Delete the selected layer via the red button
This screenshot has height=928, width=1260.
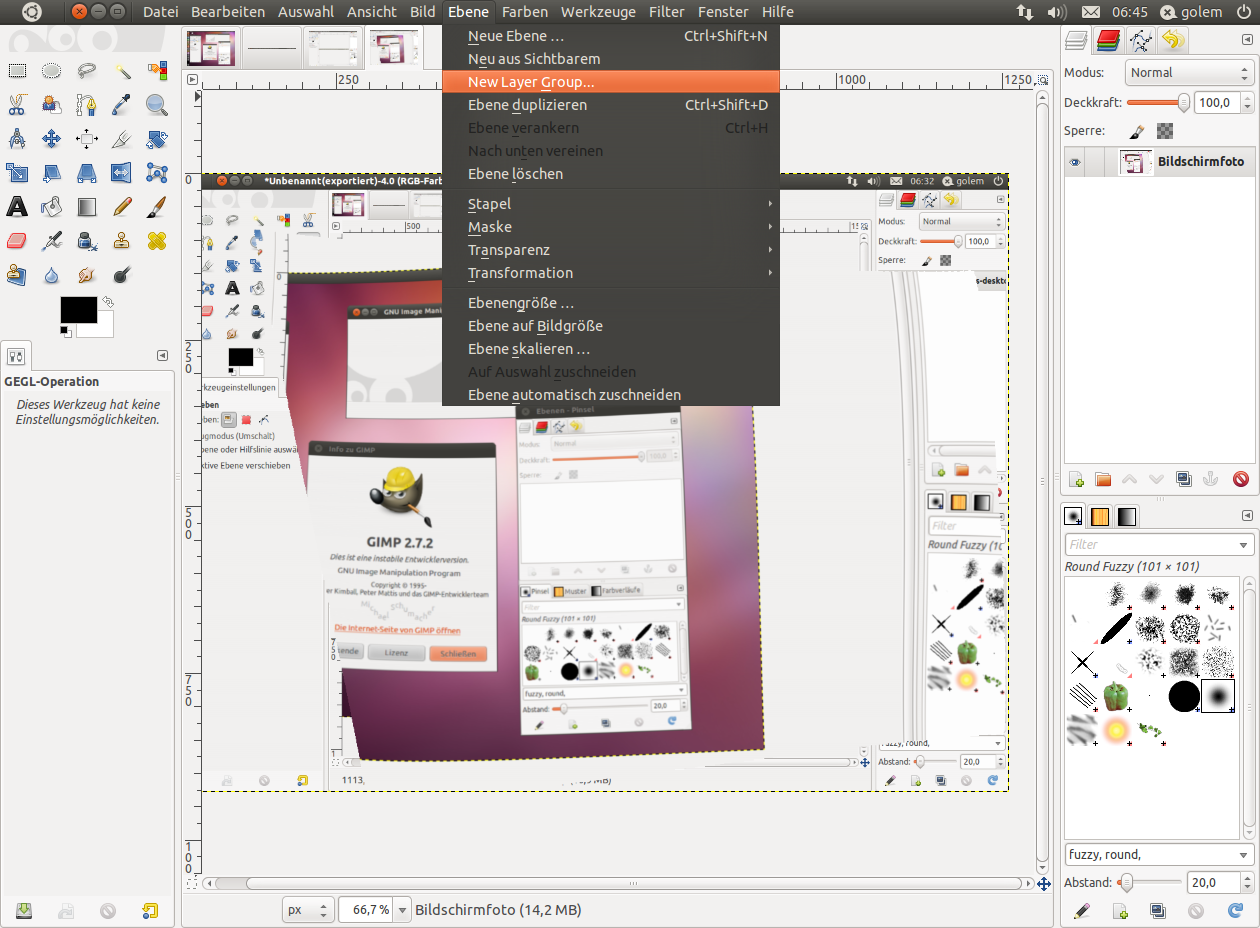[1241, 479]
